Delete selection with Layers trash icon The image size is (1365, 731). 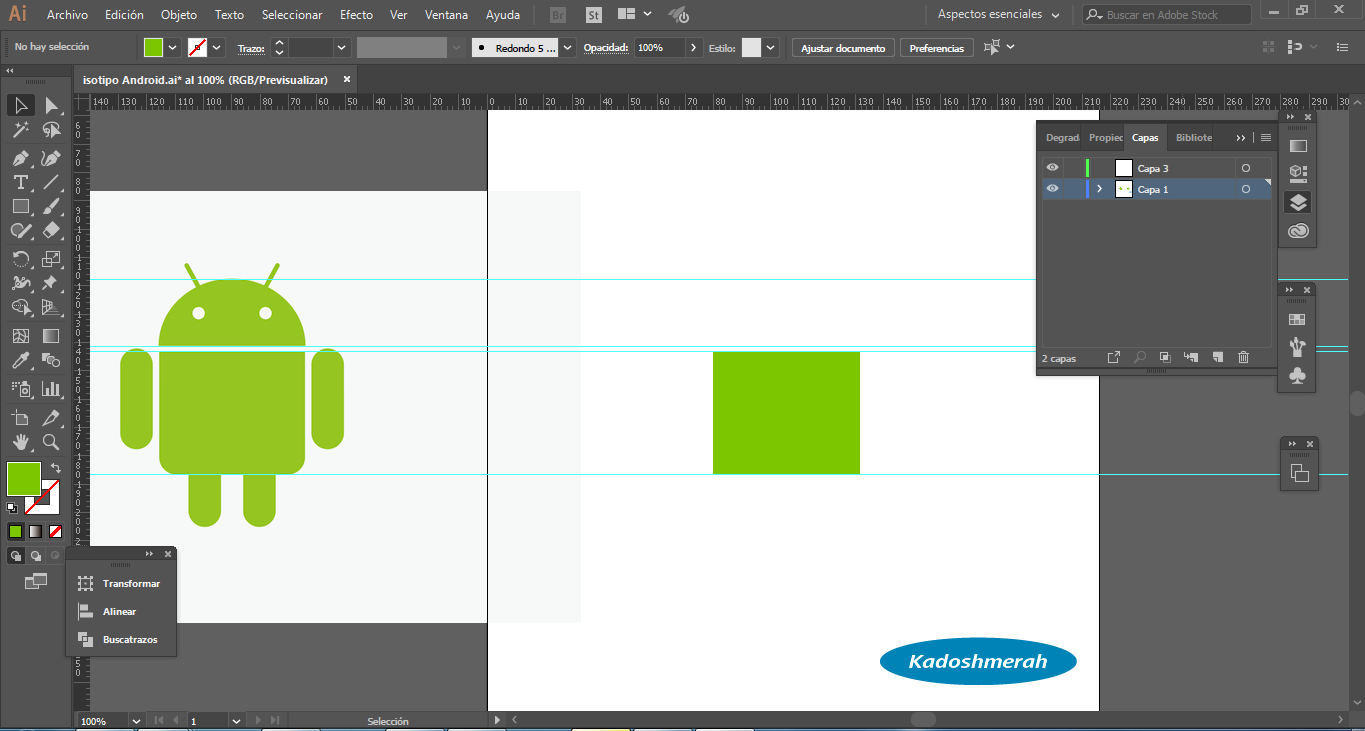tap(1243, 357)
